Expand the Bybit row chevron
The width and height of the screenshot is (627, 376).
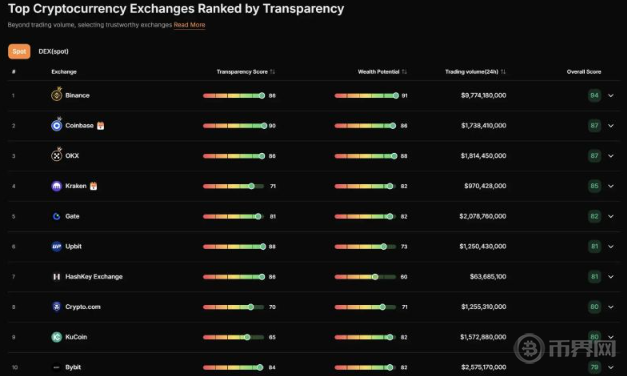pyautogui.click(x=611, y=367)
